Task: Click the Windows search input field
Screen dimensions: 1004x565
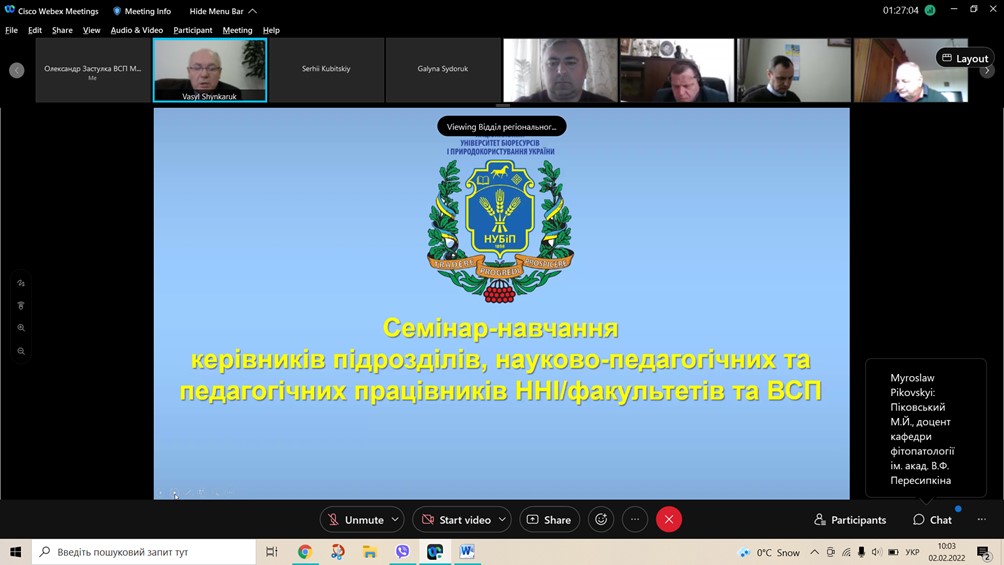Action: pyautogui.click(x=143, y=552)
